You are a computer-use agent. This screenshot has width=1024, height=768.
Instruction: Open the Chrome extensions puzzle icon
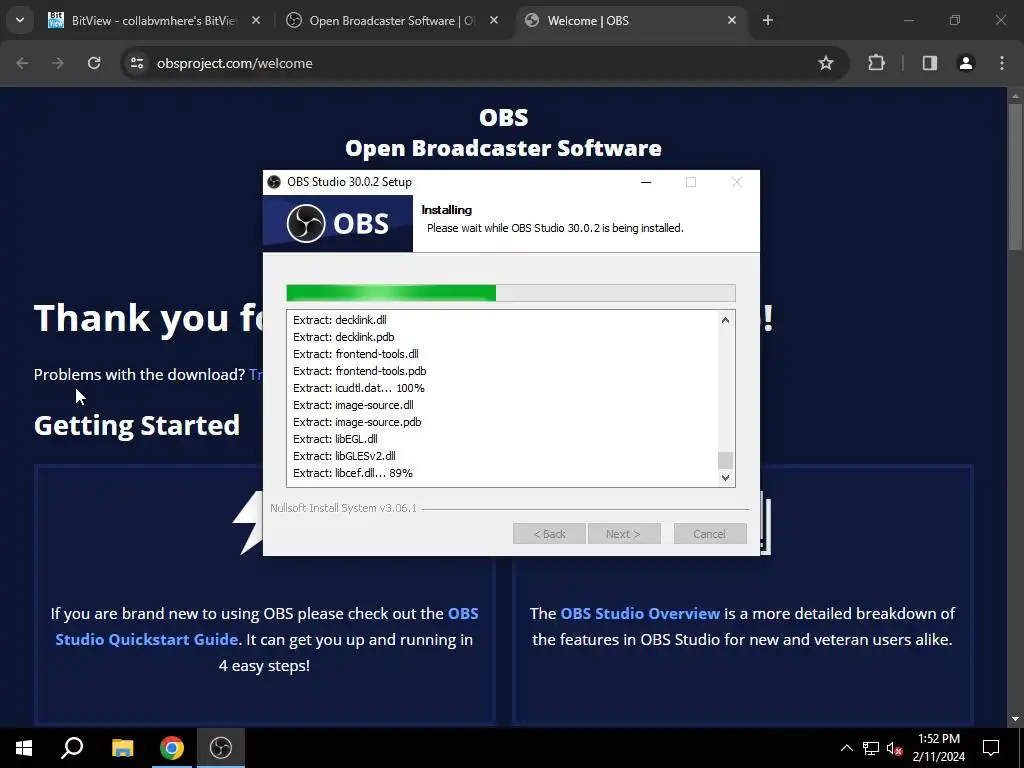(x=876, y=63)
